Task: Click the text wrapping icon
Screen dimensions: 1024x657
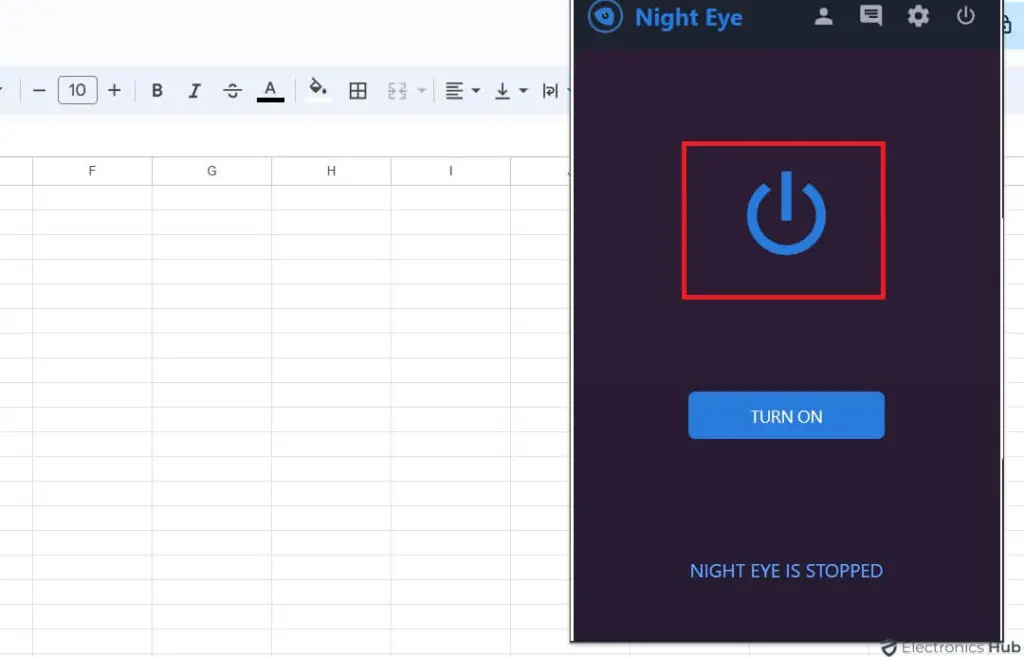Action: click(x=550, y=90)
